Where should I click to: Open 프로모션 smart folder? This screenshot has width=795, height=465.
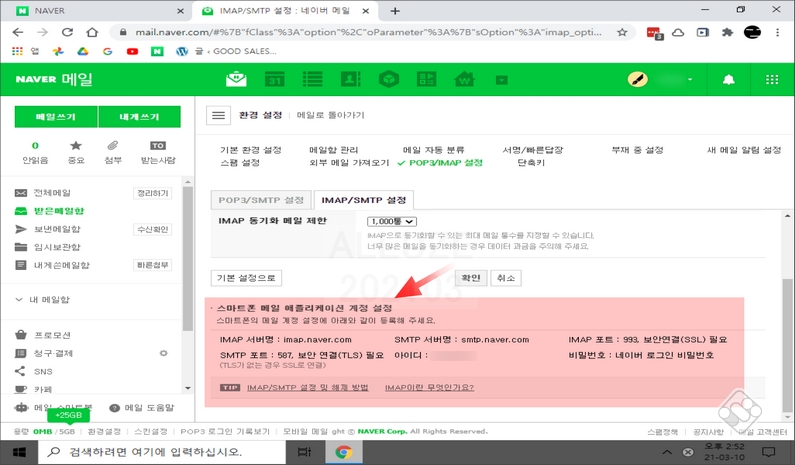52,335
